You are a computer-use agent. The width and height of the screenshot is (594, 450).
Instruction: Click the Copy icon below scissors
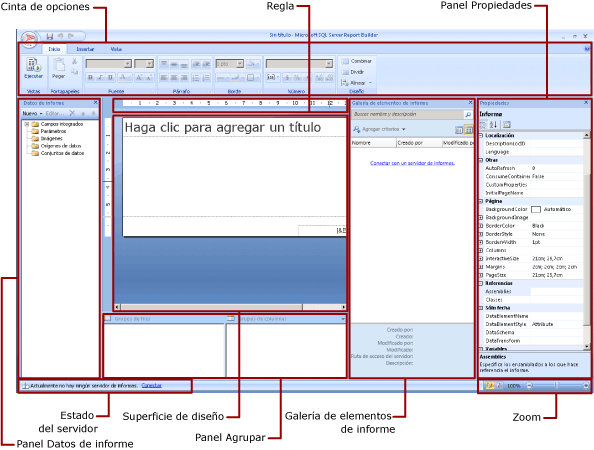(x=74, y=71)
